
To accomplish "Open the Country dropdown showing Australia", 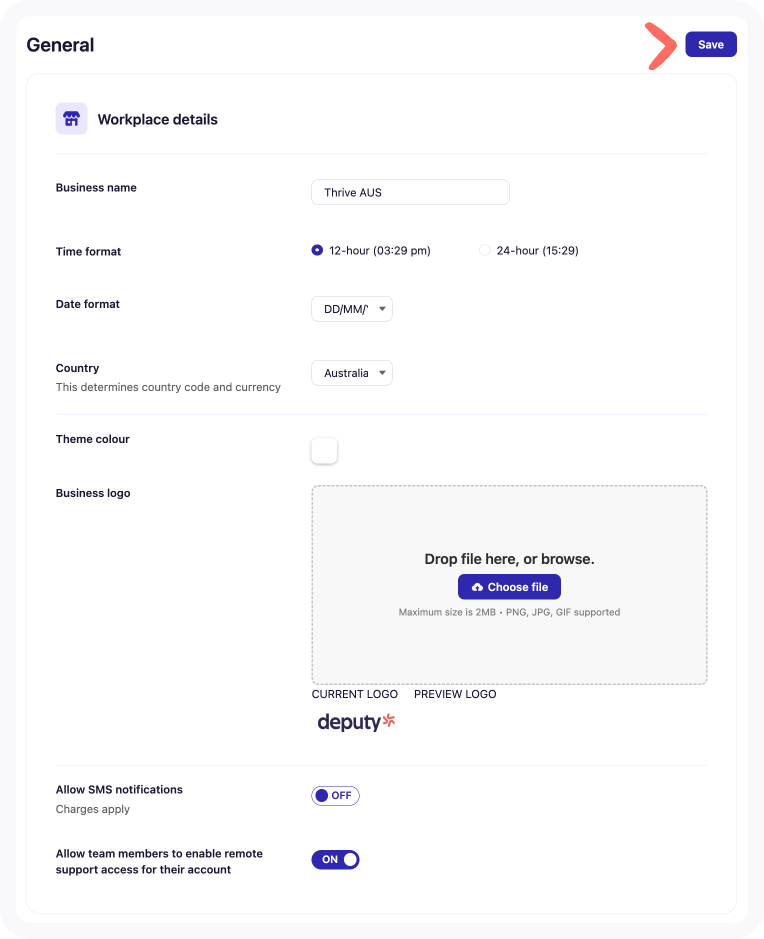I will tap(352, 372).
